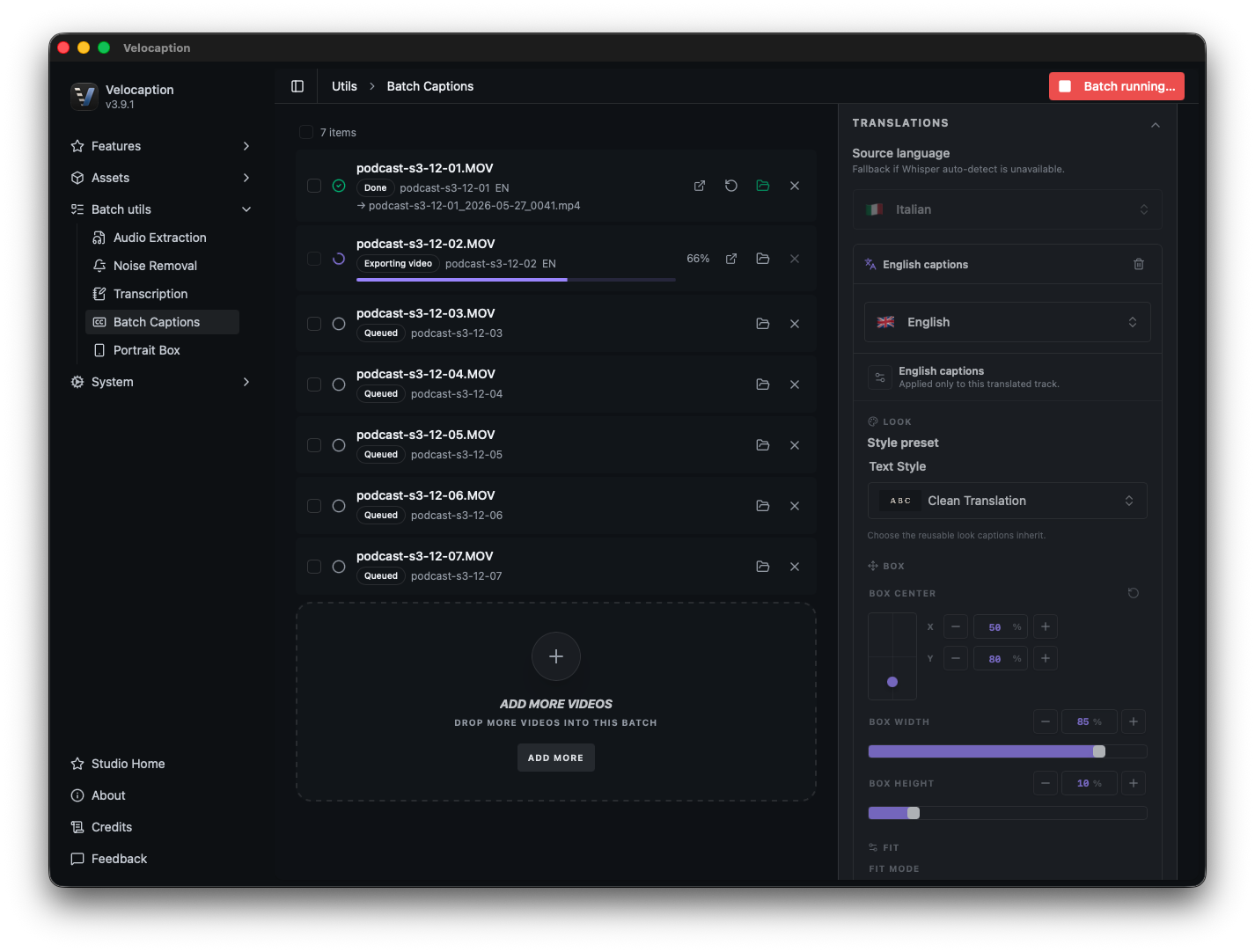The image size is (1255, 952).
Task: Collapse the Translations panel
Action: [x=1156, y=125]
